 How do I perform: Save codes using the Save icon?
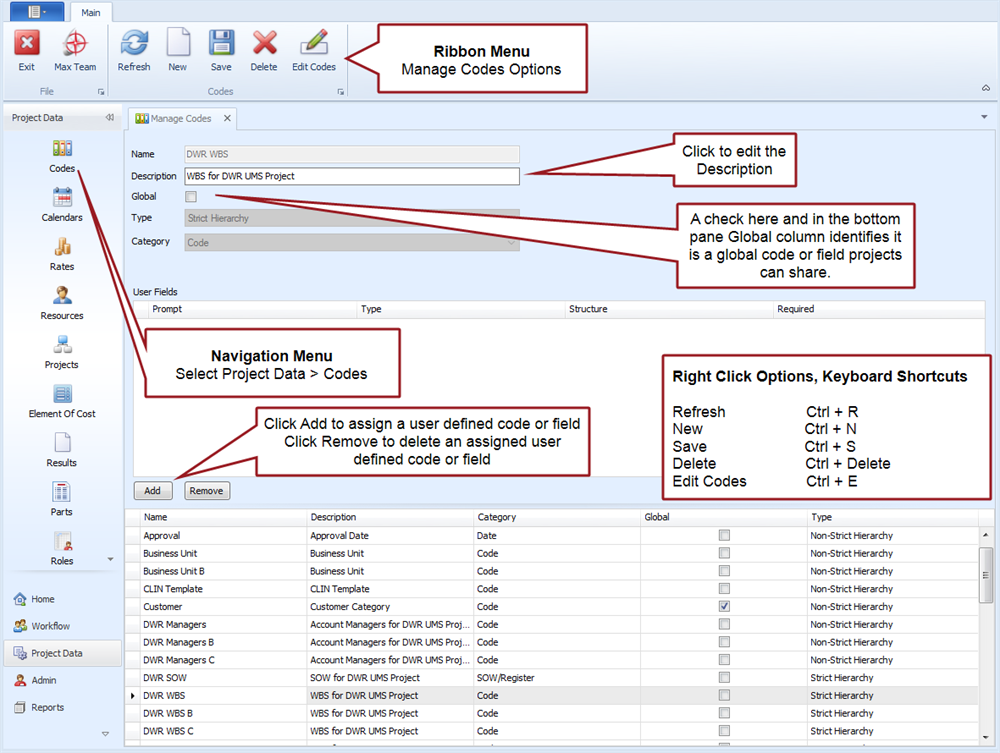coord(221,45)
